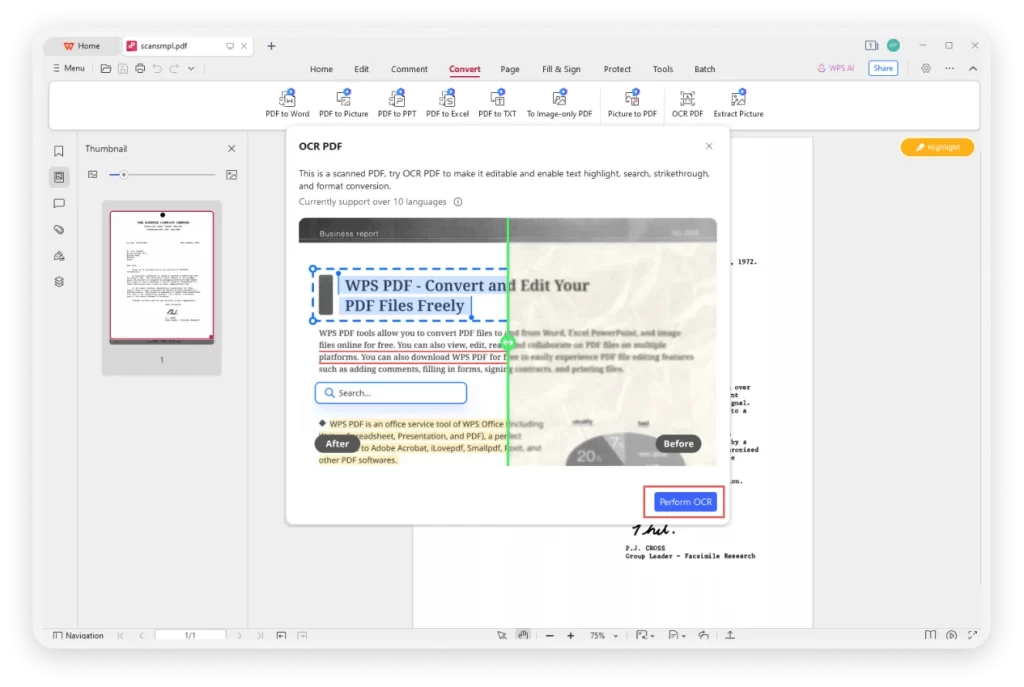Screen dimensions: 1024x687
Task: Open Picture to PDF tool
Action: tap(632, 104)
